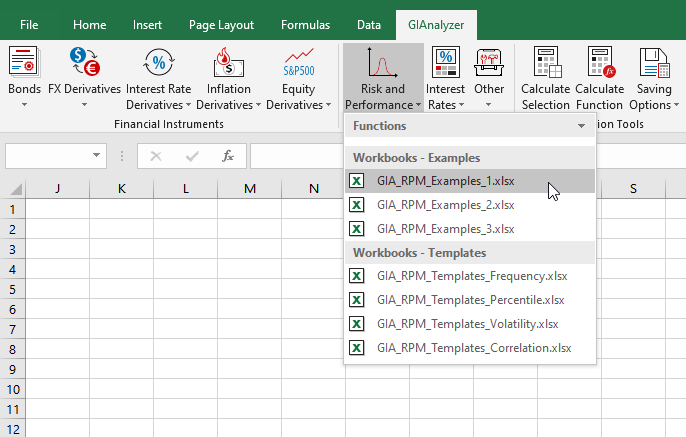This screenshot has height=437, width=686.
Task: Select row 5 header
Action: tap(13, 289)
